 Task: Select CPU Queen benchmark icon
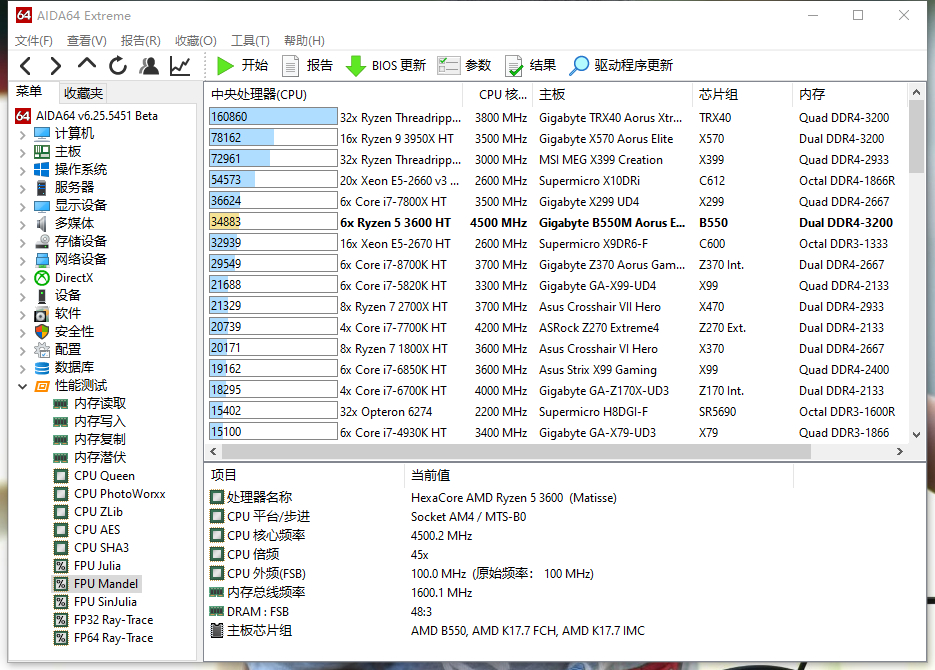coord(61,476)
